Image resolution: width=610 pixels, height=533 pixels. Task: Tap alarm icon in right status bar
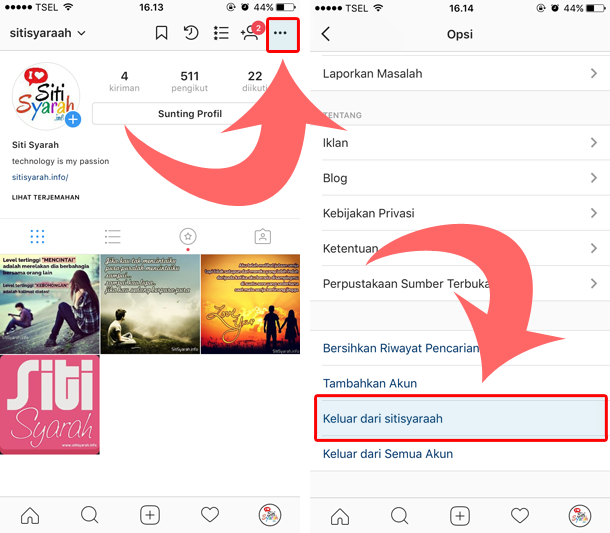pyautogui.click(x=555, y=8)
